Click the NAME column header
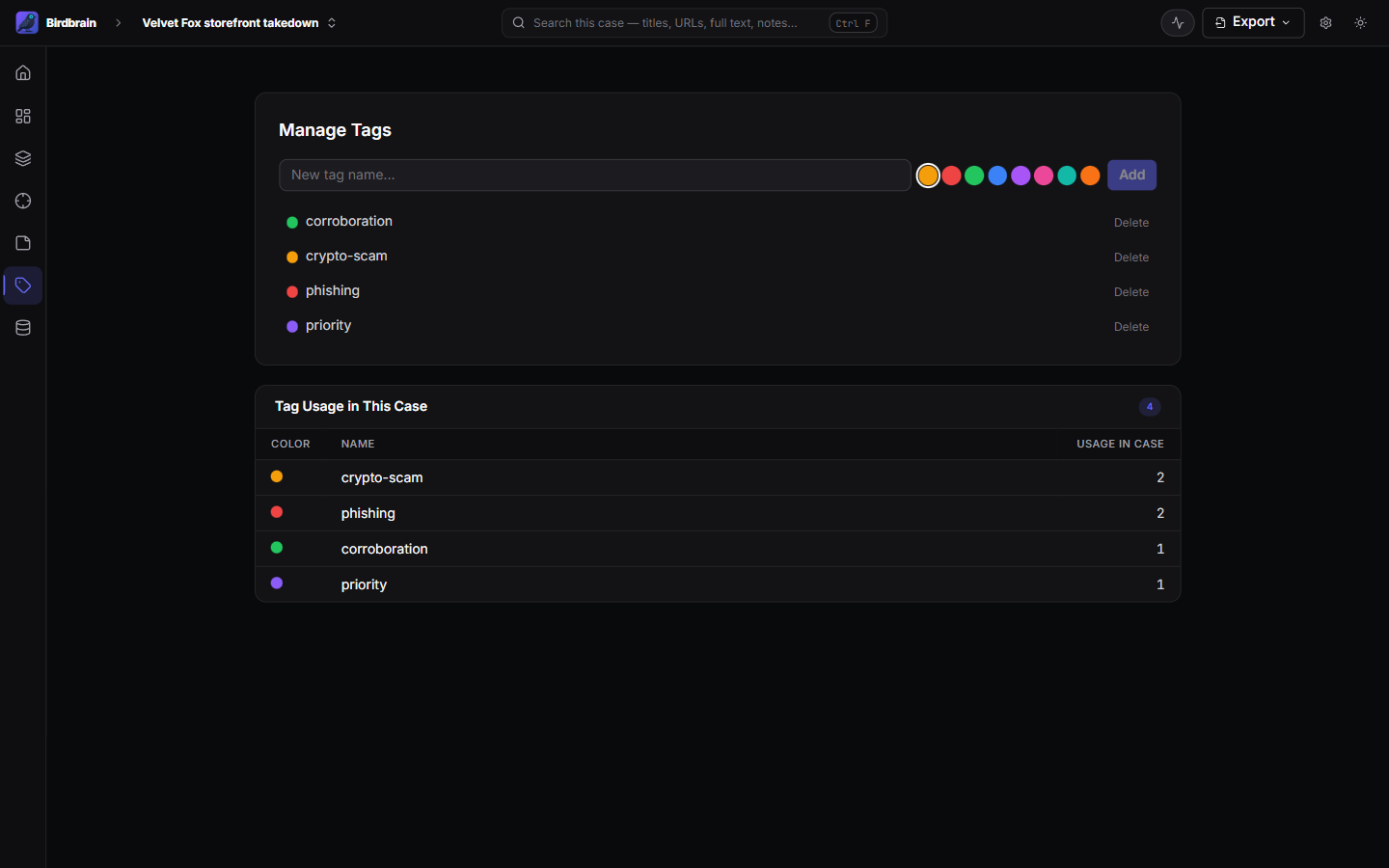1389x868 pixels. [x=358, y=444]
